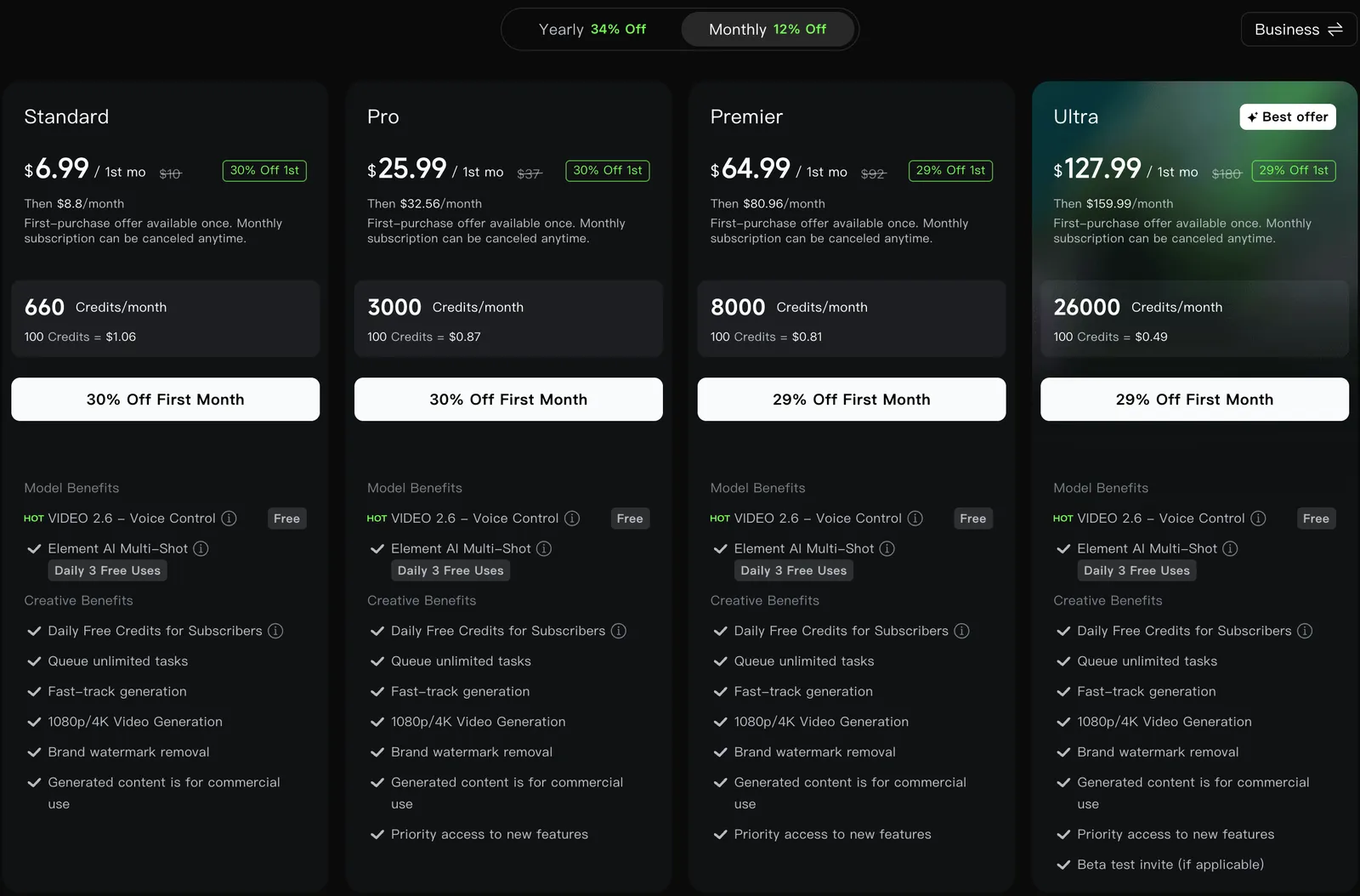Choose Ultra plan 29% Off First Month button
Viewport: 1360px width, 896px height.
click(1194, 400)
